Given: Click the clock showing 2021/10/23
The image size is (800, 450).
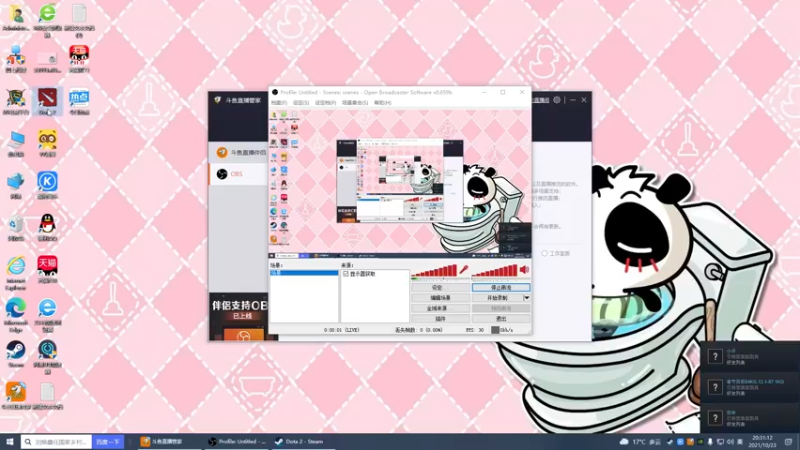Looking at the screenshot, I should (762, 442).
